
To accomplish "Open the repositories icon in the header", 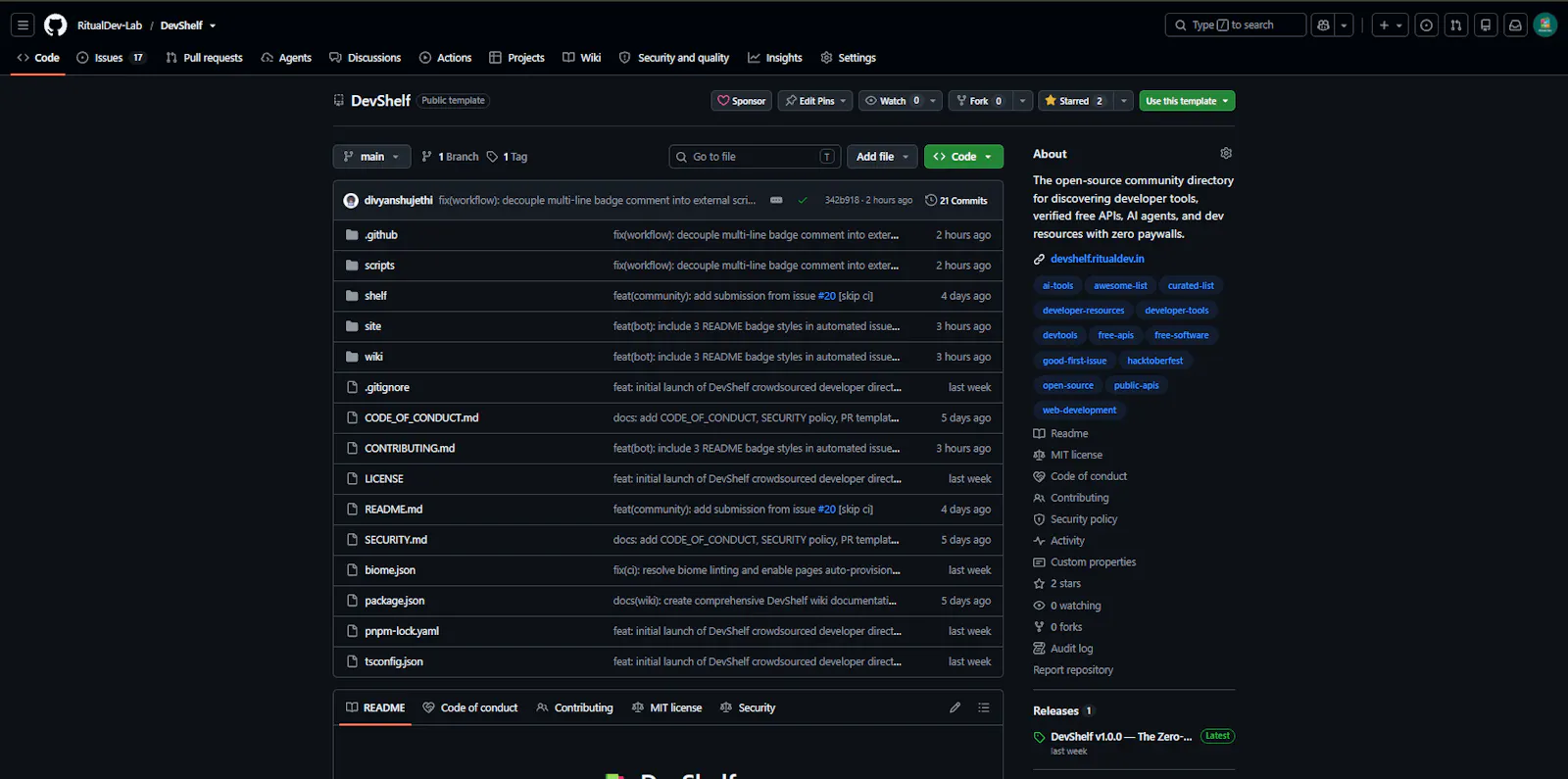I will click(x=1486, y=25).
